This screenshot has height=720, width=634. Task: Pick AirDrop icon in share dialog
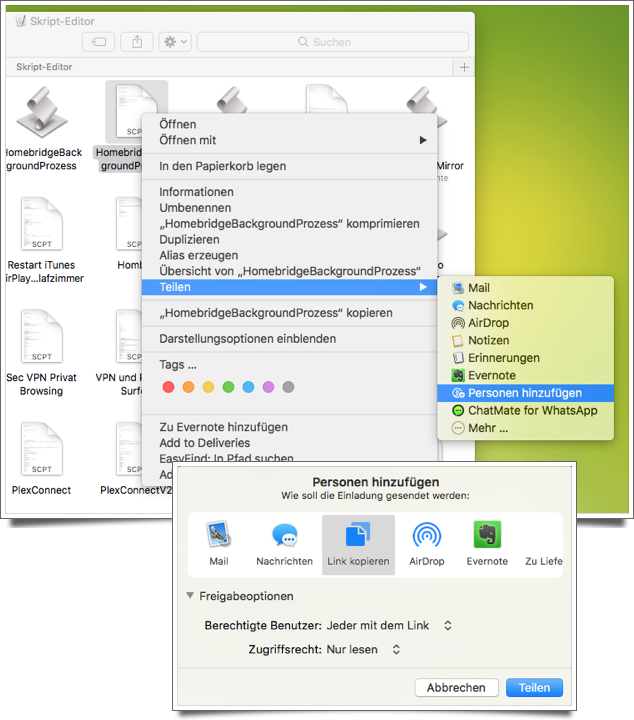click(427, 536)
